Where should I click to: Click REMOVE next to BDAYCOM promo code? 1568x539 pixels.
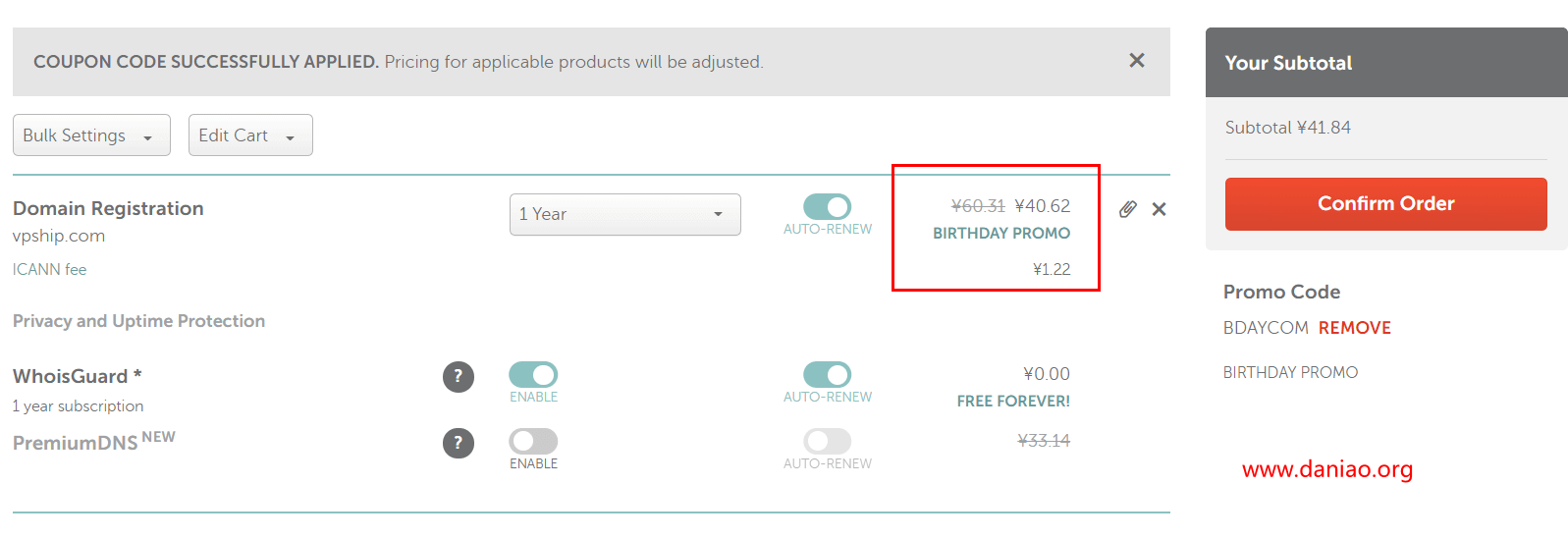1355,328
